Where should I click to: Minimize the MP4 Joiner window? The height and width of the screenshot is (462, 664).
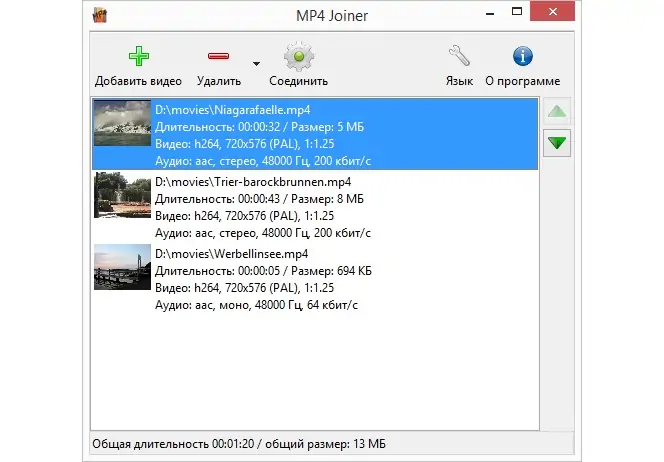click(x=490, y=14)
